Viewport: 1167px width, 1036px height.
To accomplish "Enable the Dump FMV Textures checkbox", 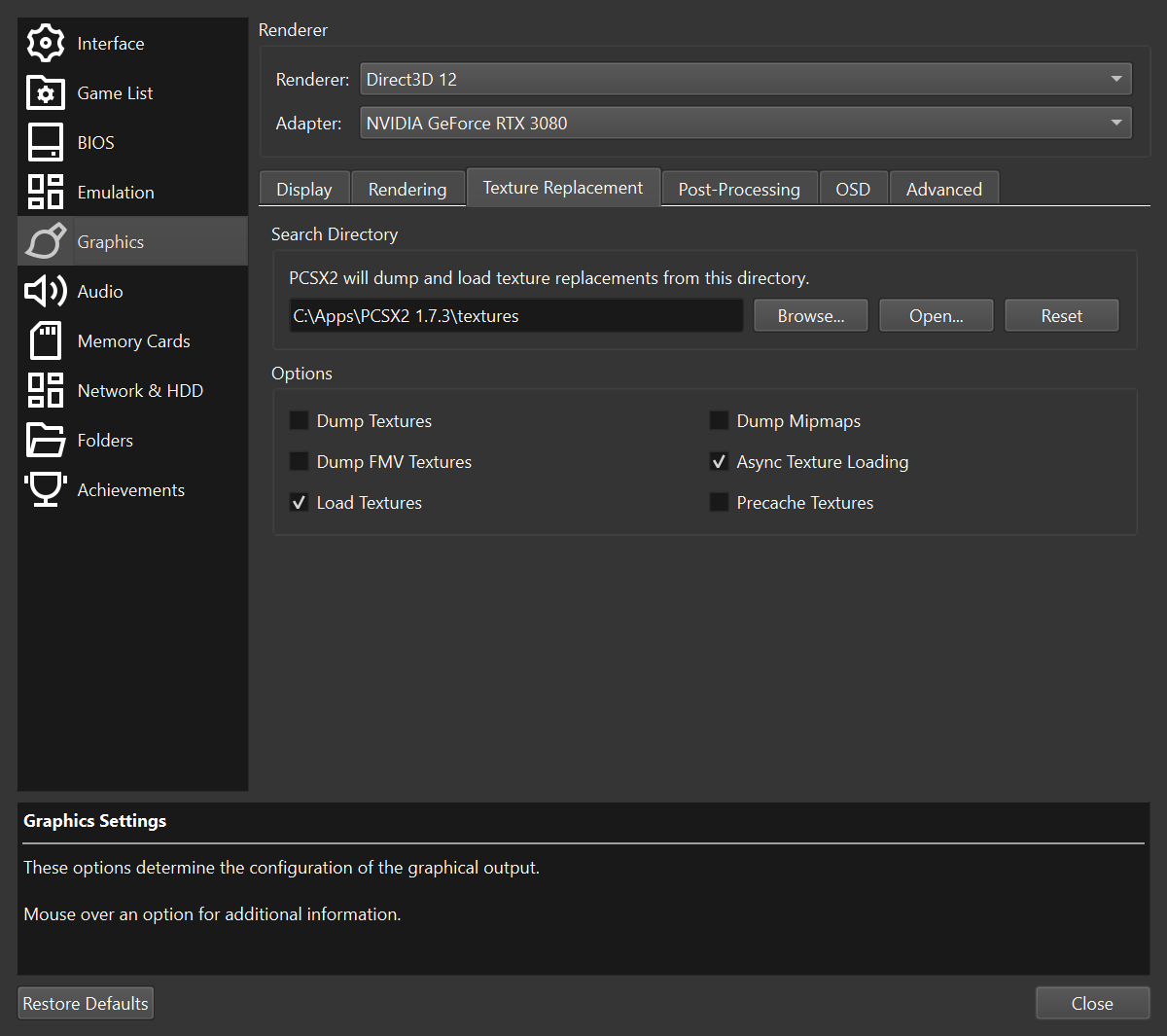I will tap(299, 461).
